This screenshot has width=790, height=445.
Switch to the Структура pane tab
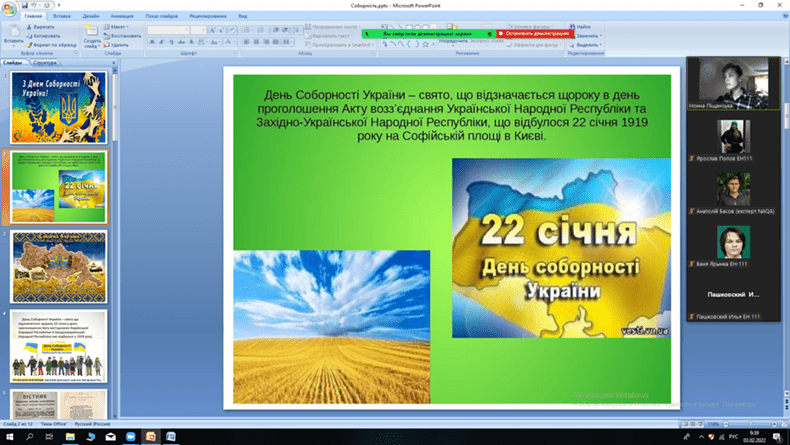click(45, 63)
